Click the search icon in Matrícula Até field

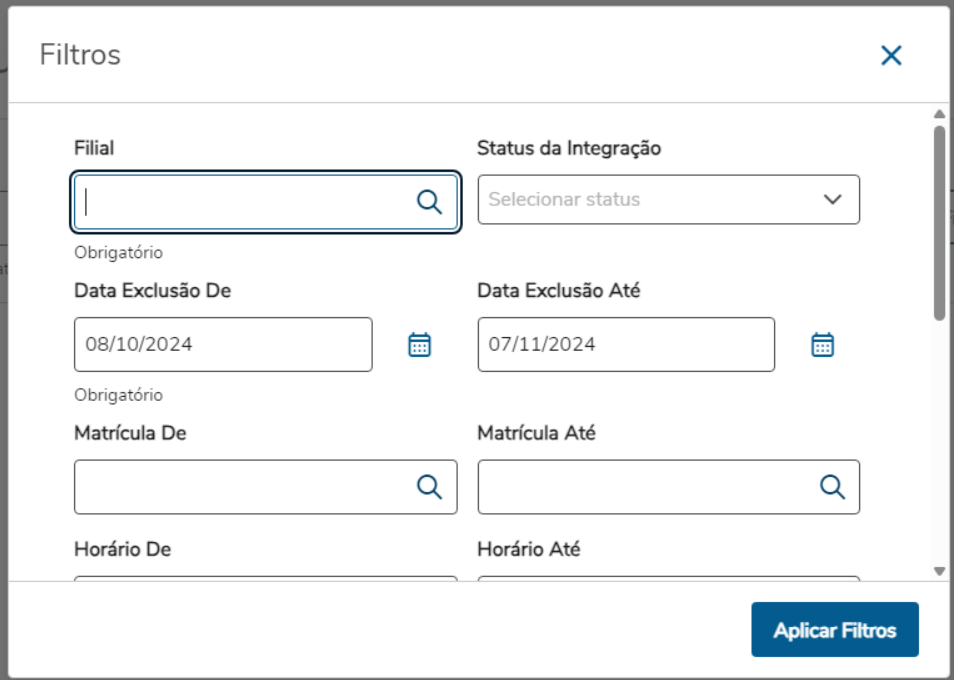[832, 487]
